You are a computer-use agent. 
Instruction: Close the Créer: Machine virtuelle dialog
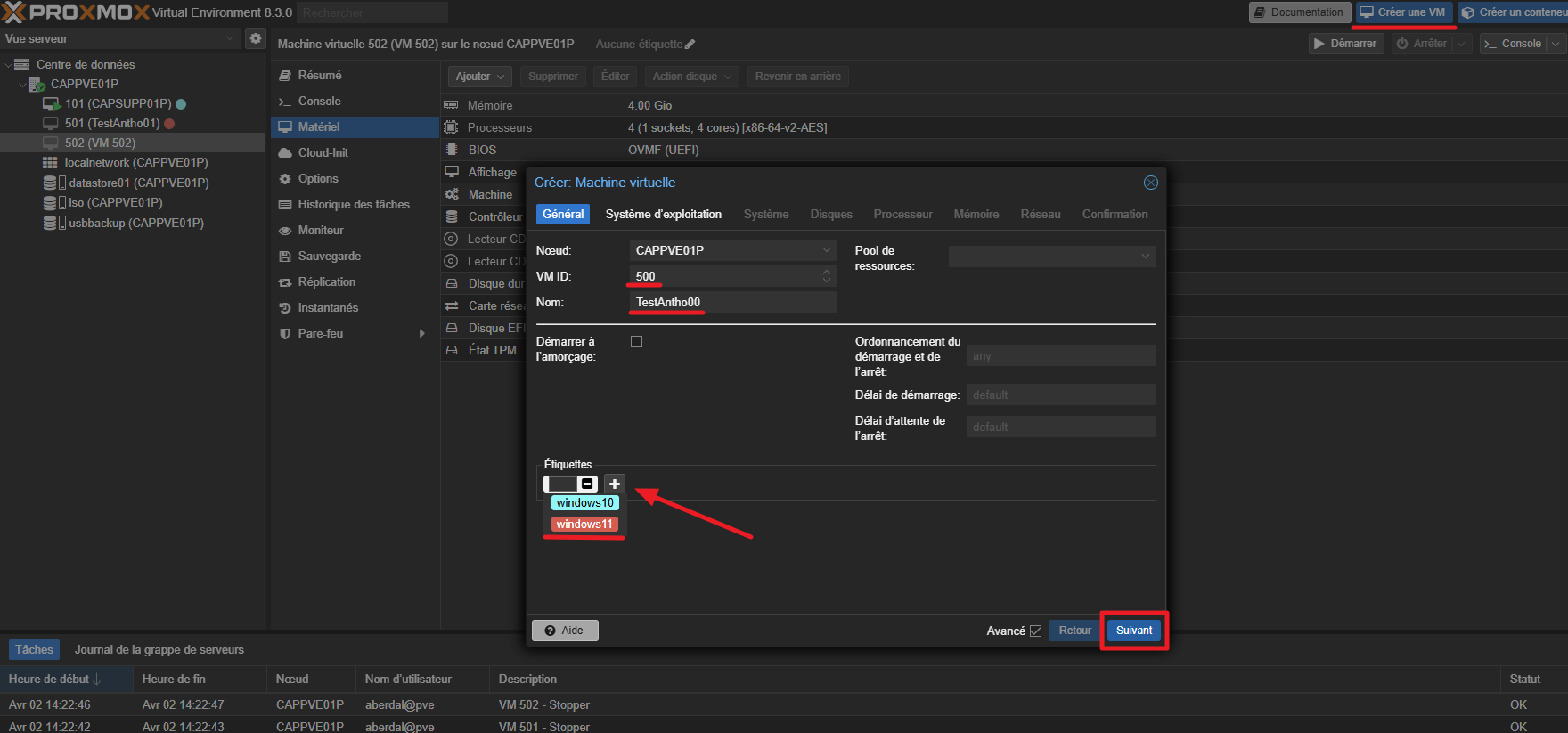point(1150,183)
